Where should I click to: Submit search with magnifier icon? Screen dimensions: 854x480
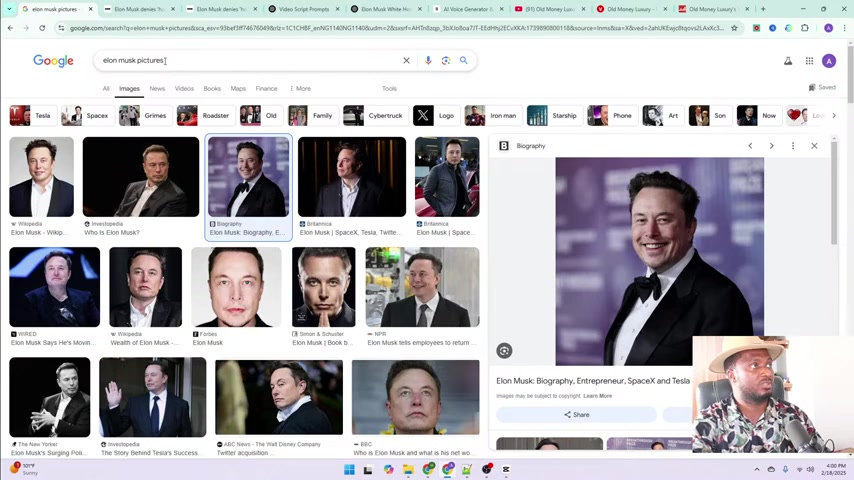tap(463, 60)
